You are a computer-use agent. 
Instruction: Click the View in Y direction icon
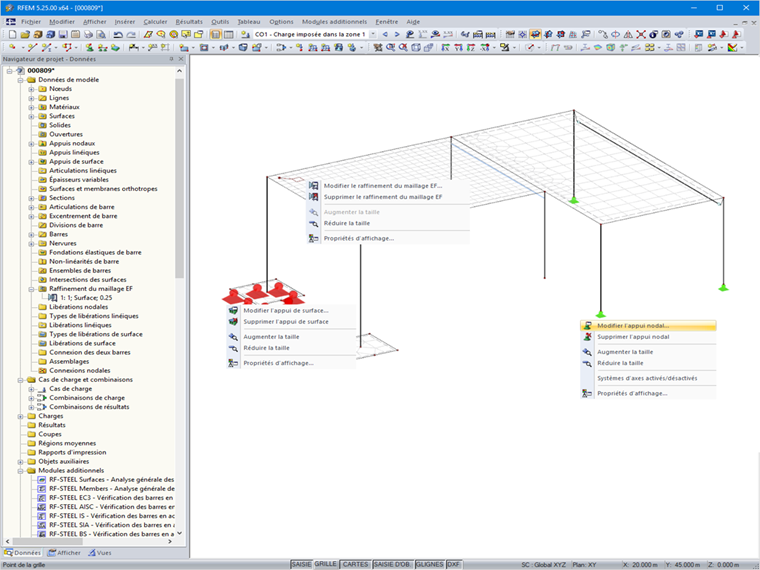pyautogui.click(x=458, y=47)
